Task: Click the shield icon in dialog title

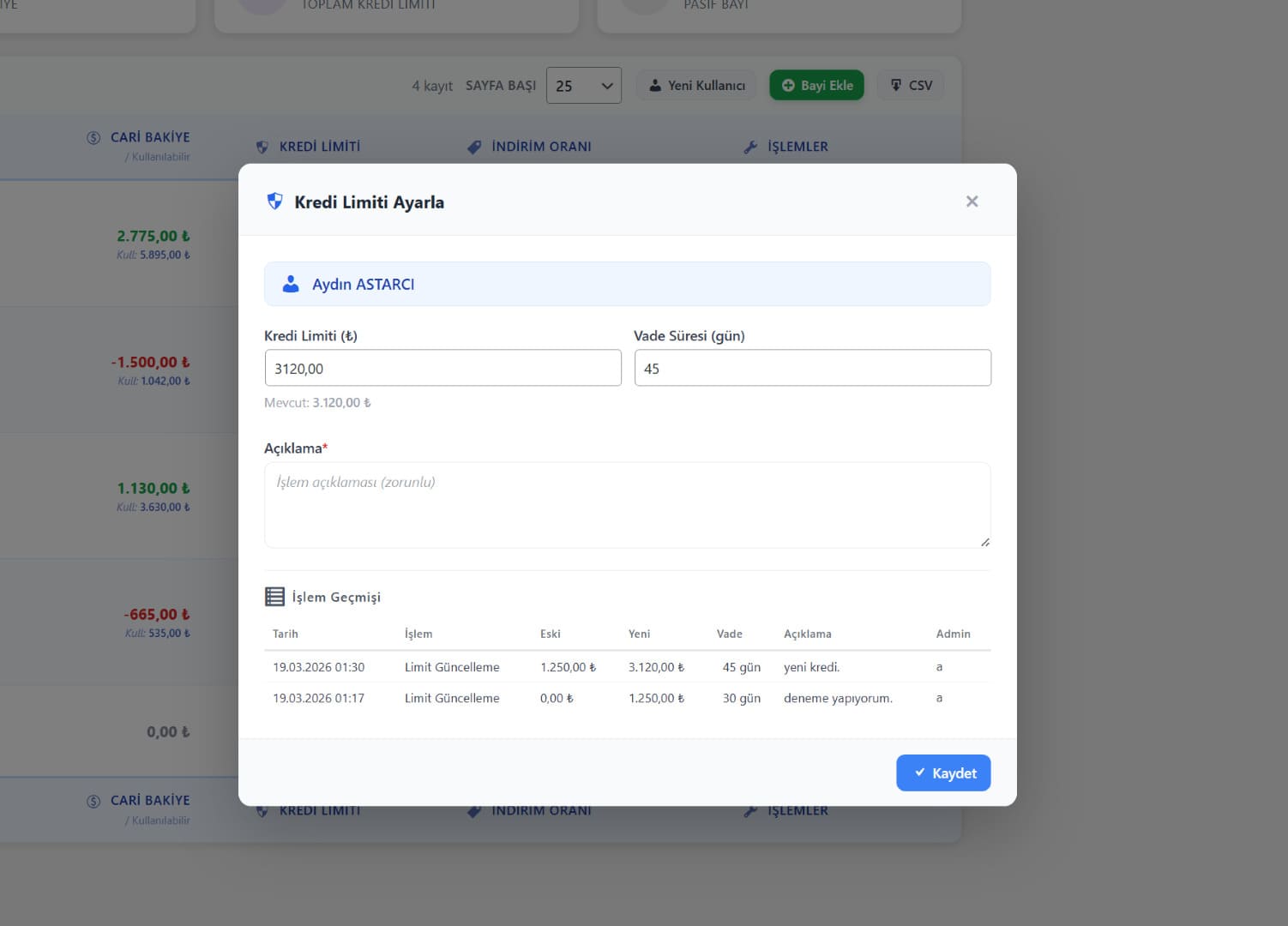Action: 274,201
